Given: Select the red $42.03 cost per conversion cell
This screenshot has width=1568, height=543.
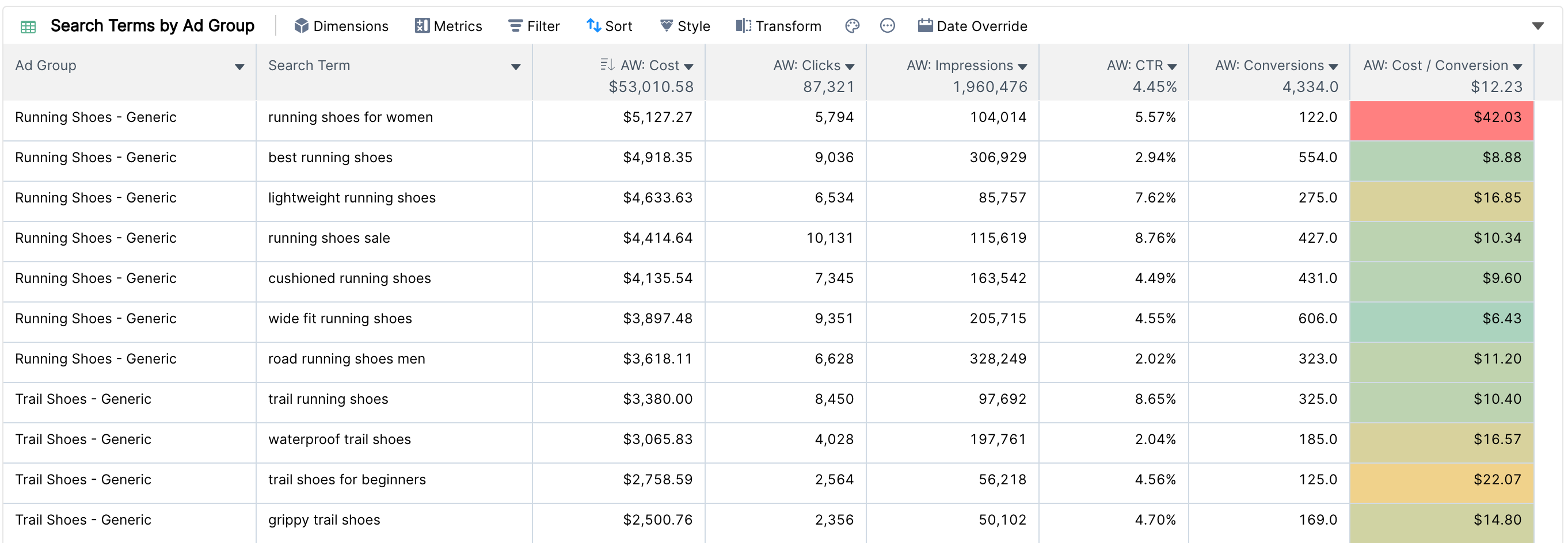Looking at the screenshot, I should [x=1441, y=120].
